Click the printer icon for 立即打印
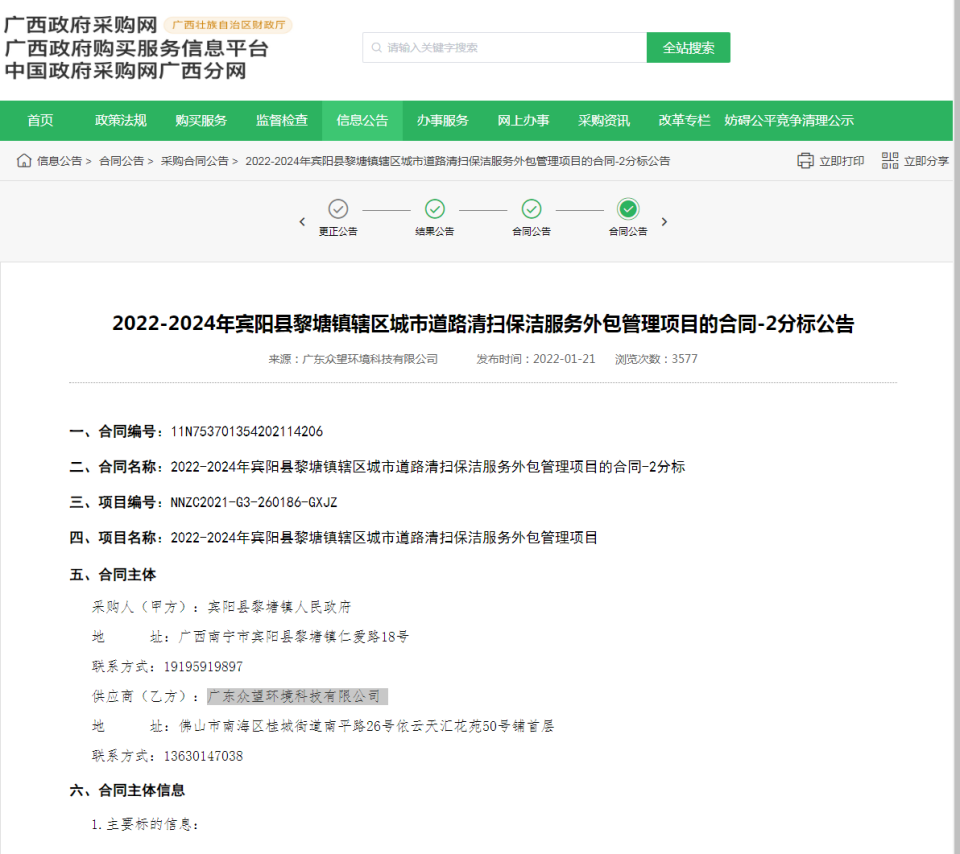This screenshot has width=960, height=854. [805, 160]
